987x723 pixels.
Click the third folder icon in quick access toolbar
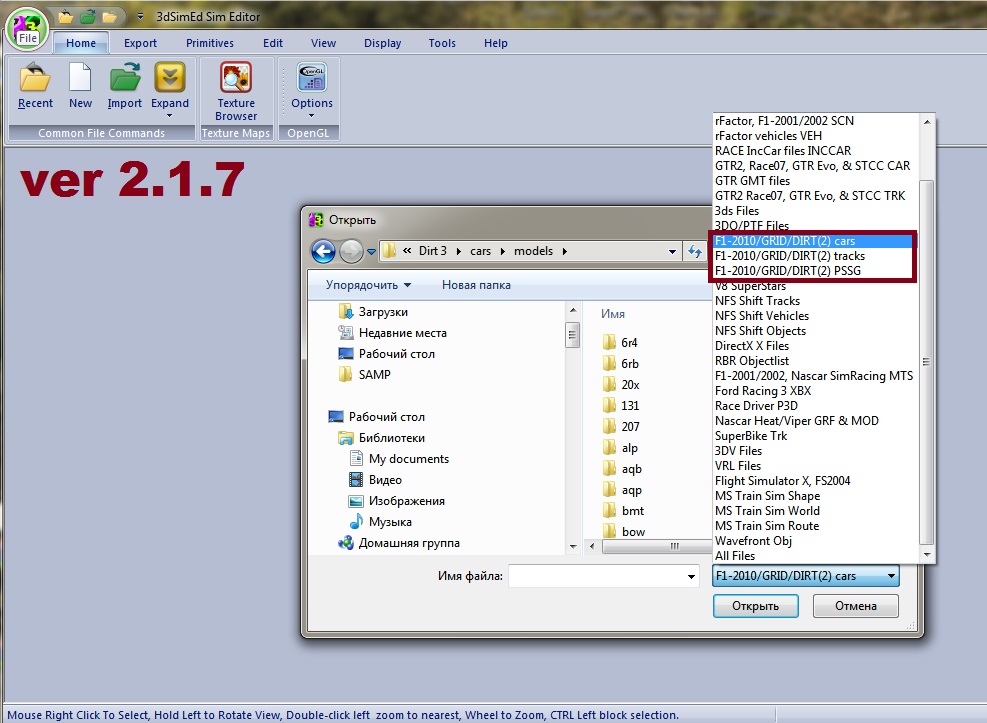pos(110,17)
